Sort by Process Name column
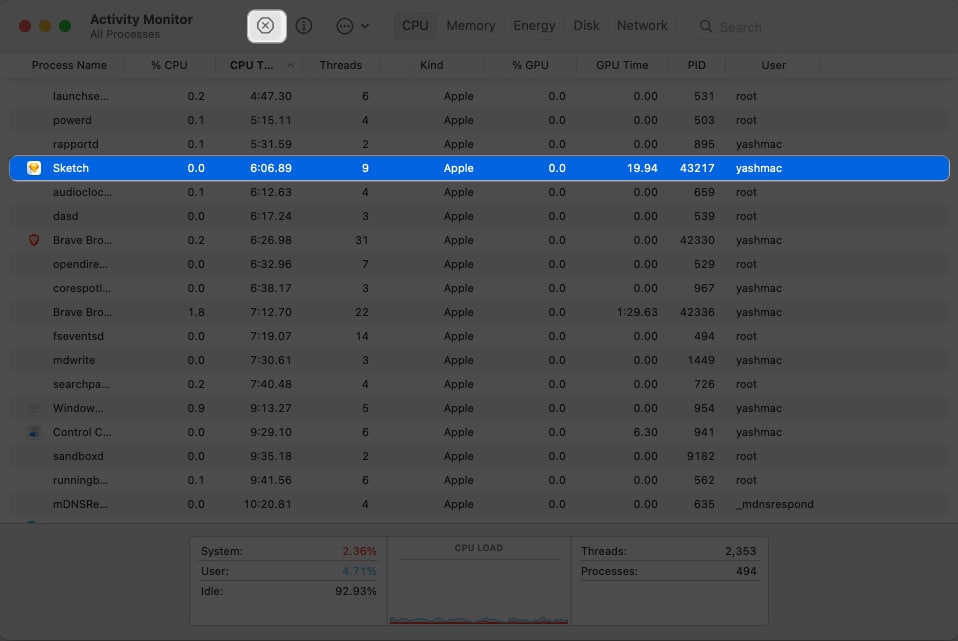 coord(69,65)
